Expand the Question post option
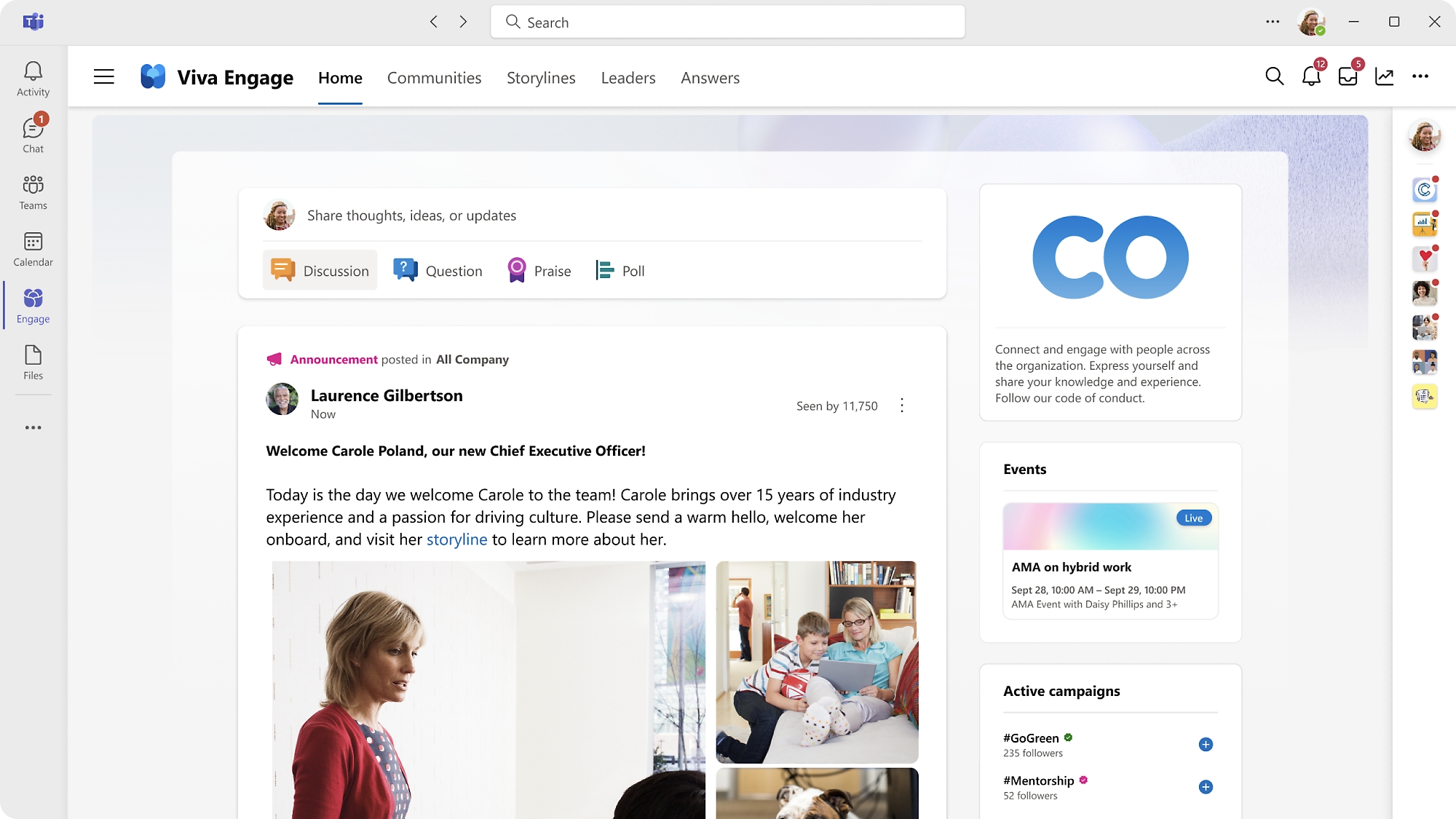The image size is (1456, 819). 438,269
